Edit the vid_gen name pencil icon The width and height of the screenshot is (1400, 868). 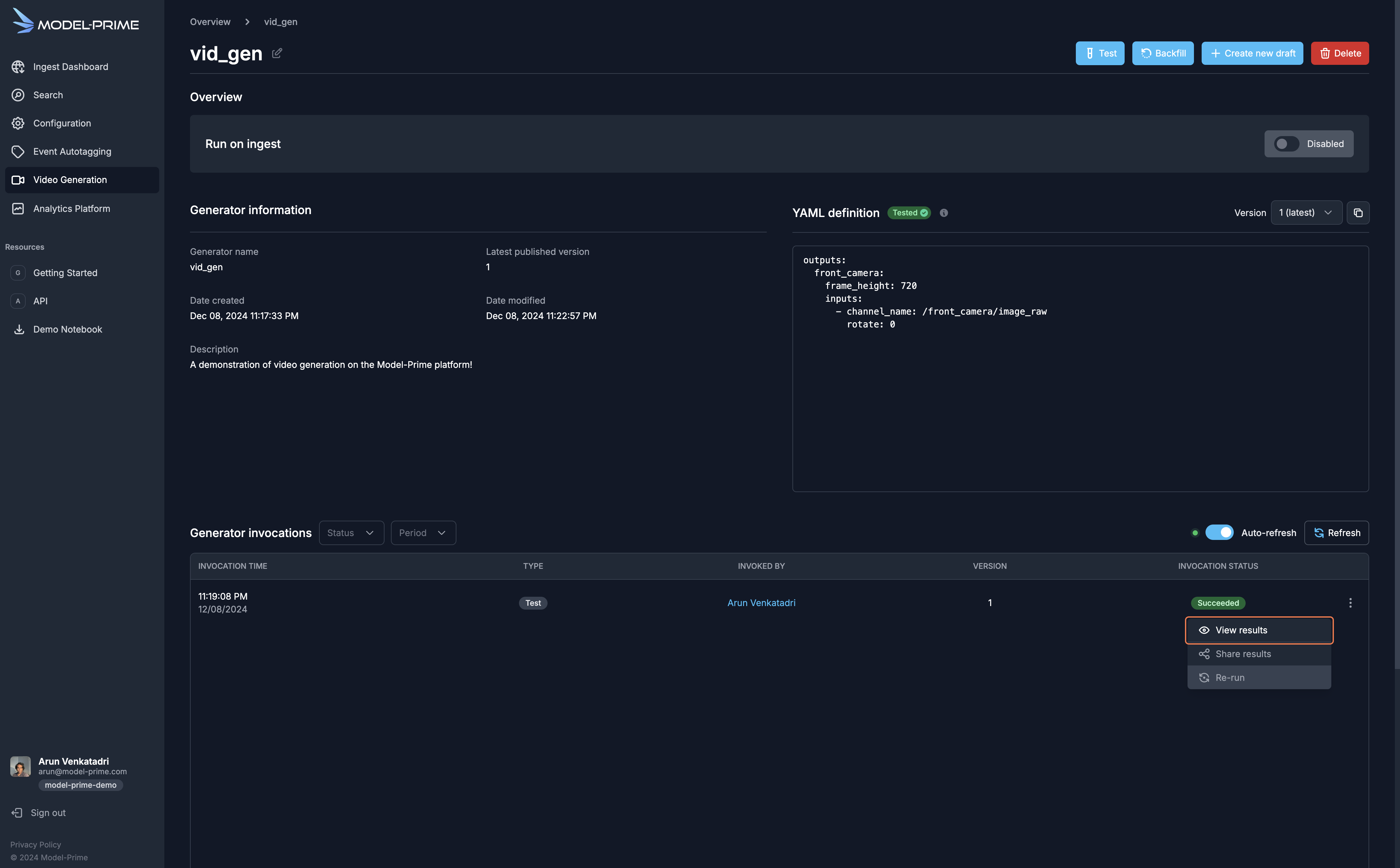[277, 53]
